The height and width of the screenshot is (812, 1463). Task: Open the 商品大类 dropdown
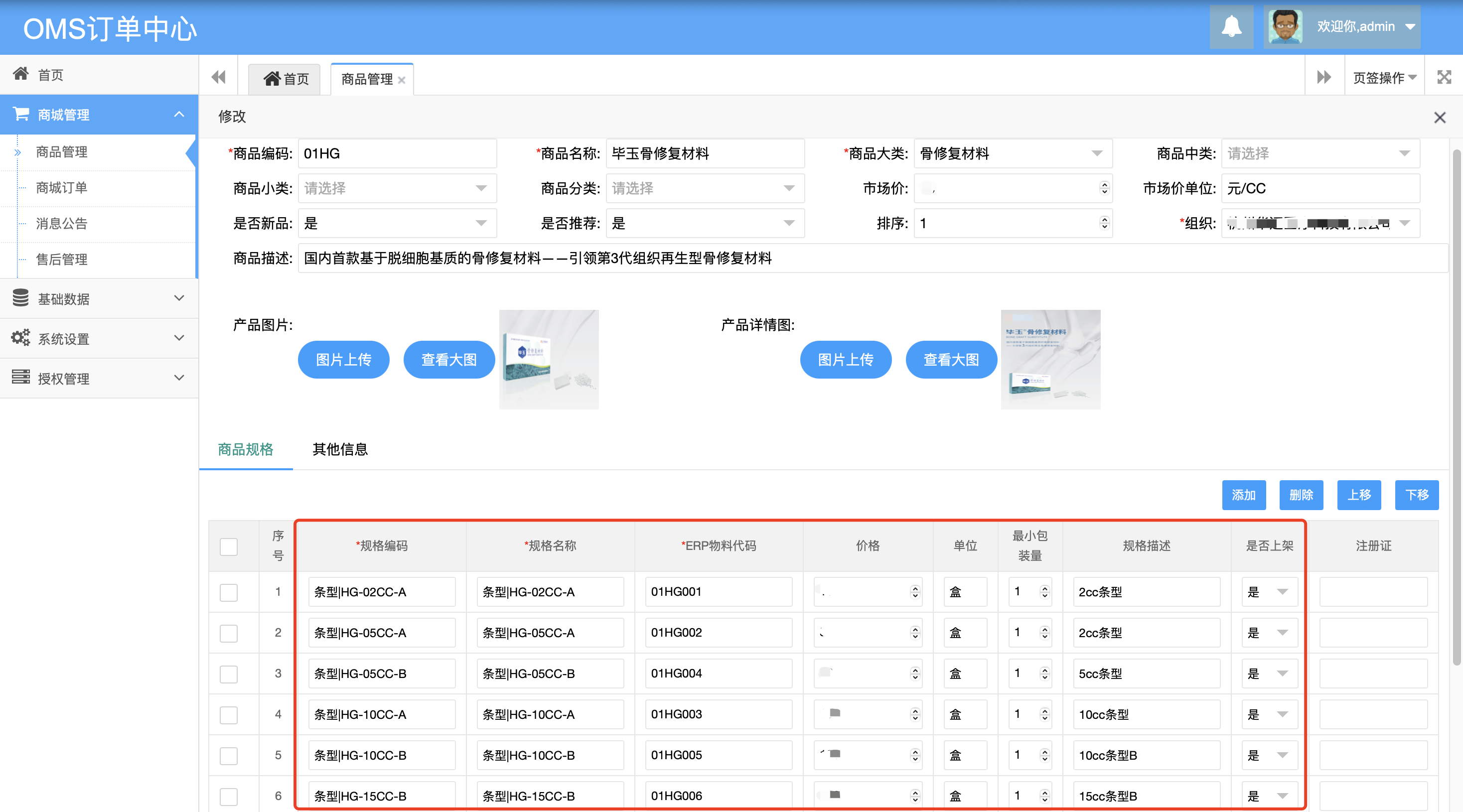tap(1013, 153)
